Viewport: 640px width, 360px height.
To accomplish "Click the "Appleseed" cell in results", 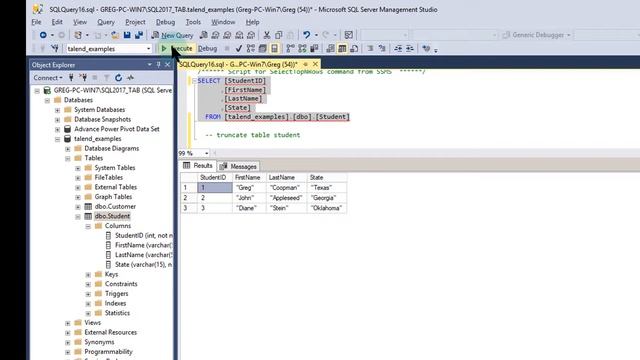I will [286, 198].
